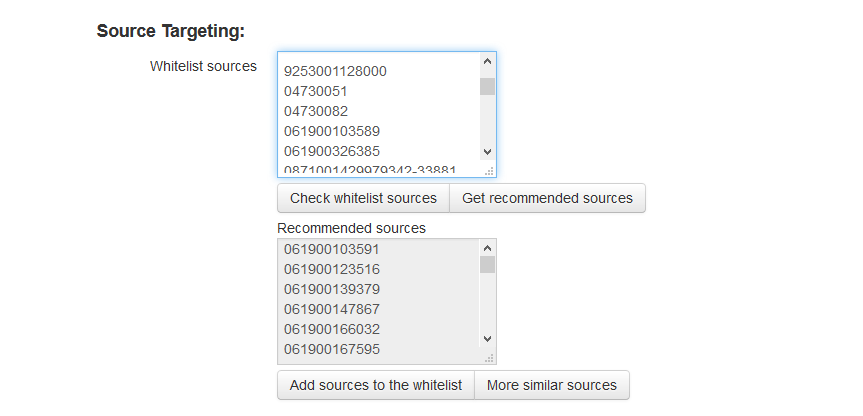Select recommended source 061900147867
This screenshot has width=863, height=416.
[332, 309]
